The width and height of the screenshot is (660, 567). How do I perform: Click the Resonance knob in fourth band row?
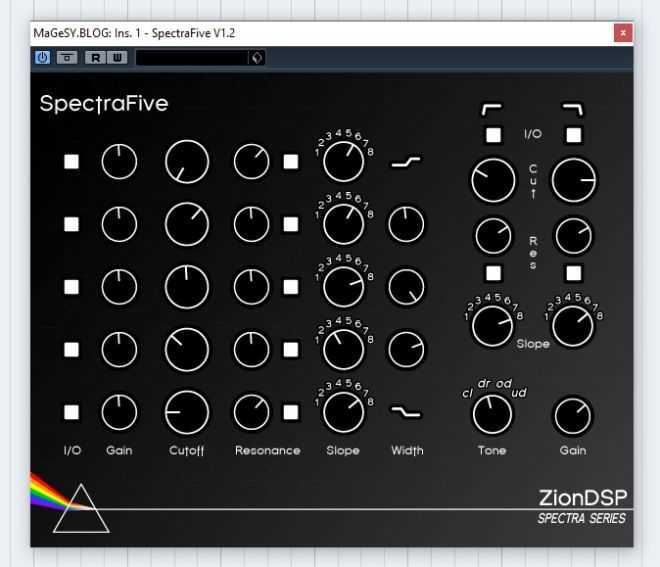point(251,349)
